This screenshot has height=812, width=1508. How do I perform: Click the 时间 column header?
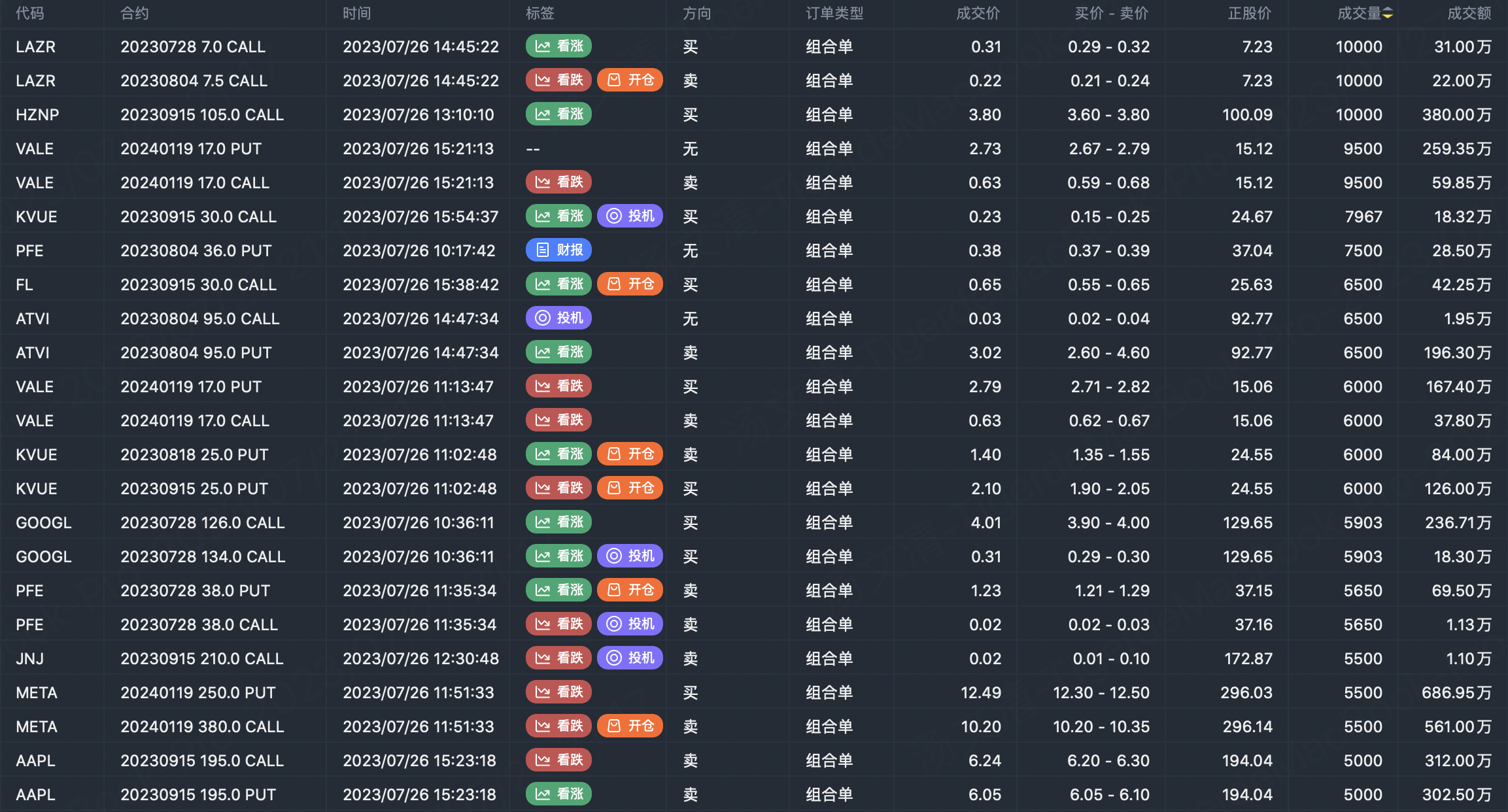point(357,13)
